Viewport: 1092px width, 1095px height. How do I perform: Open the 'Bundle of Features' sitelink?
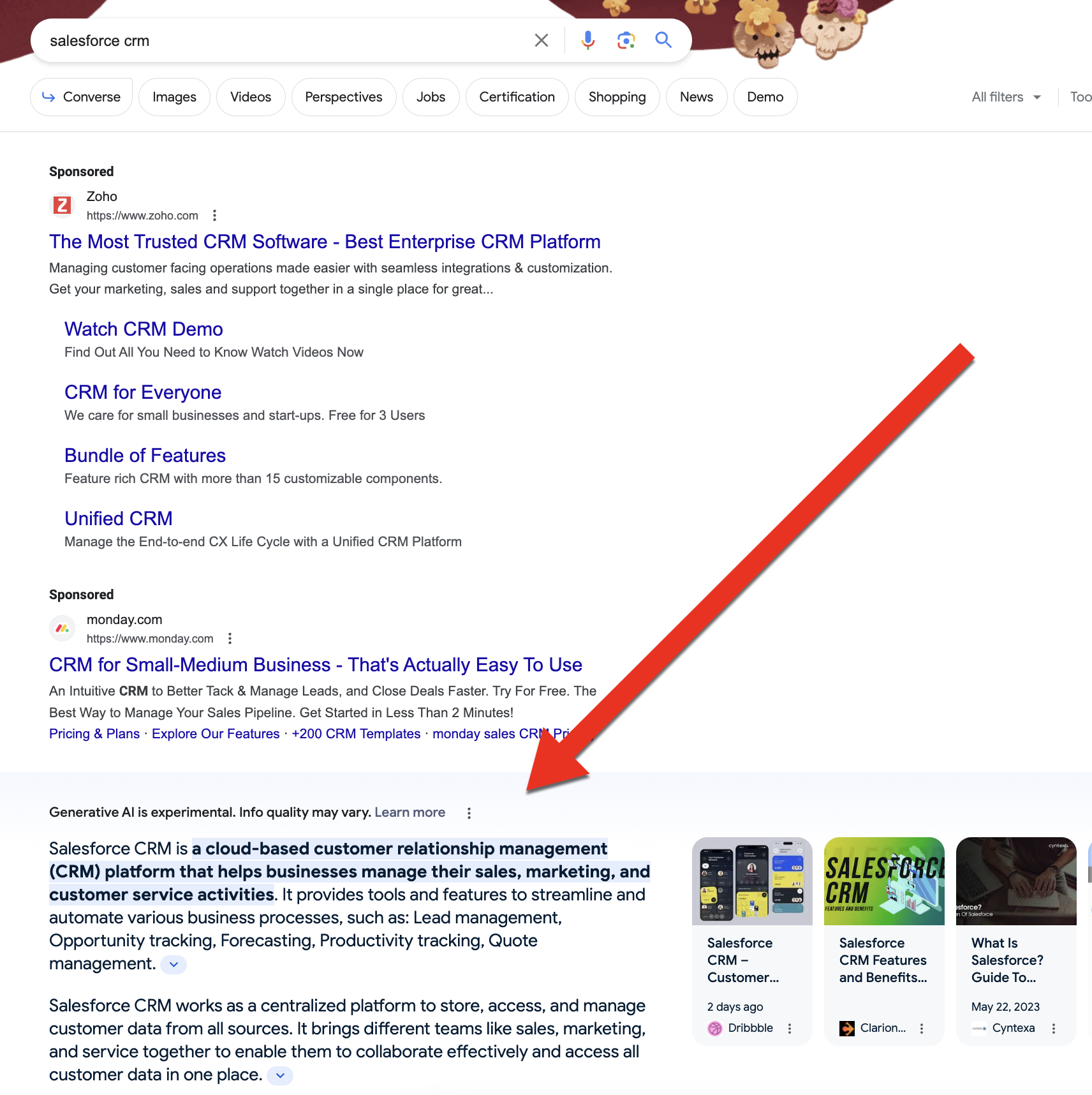click(145, 456)
